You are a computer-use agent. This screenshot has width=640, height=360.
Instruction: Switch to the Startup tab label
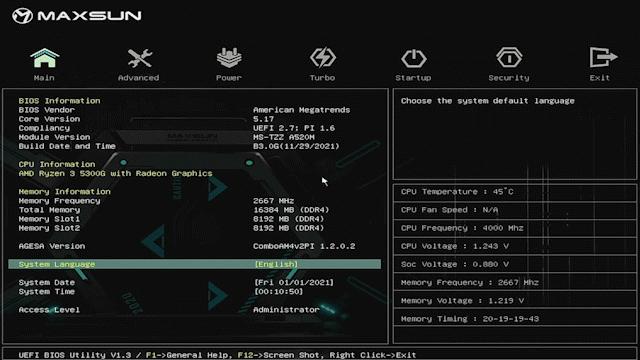(413, 78)
